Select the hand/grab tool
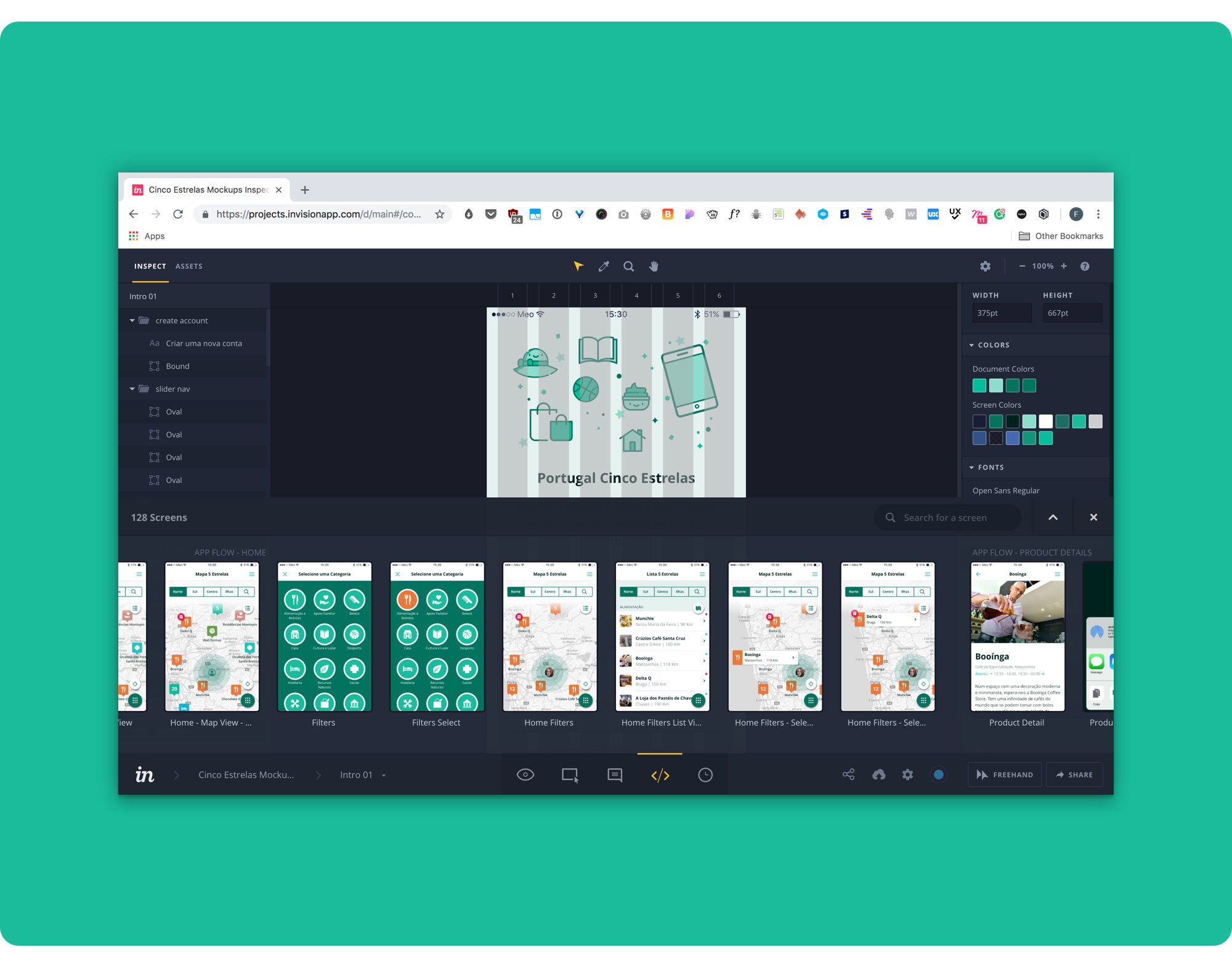The height and width of the screenshot is (958, 1232). pos(655,266)
